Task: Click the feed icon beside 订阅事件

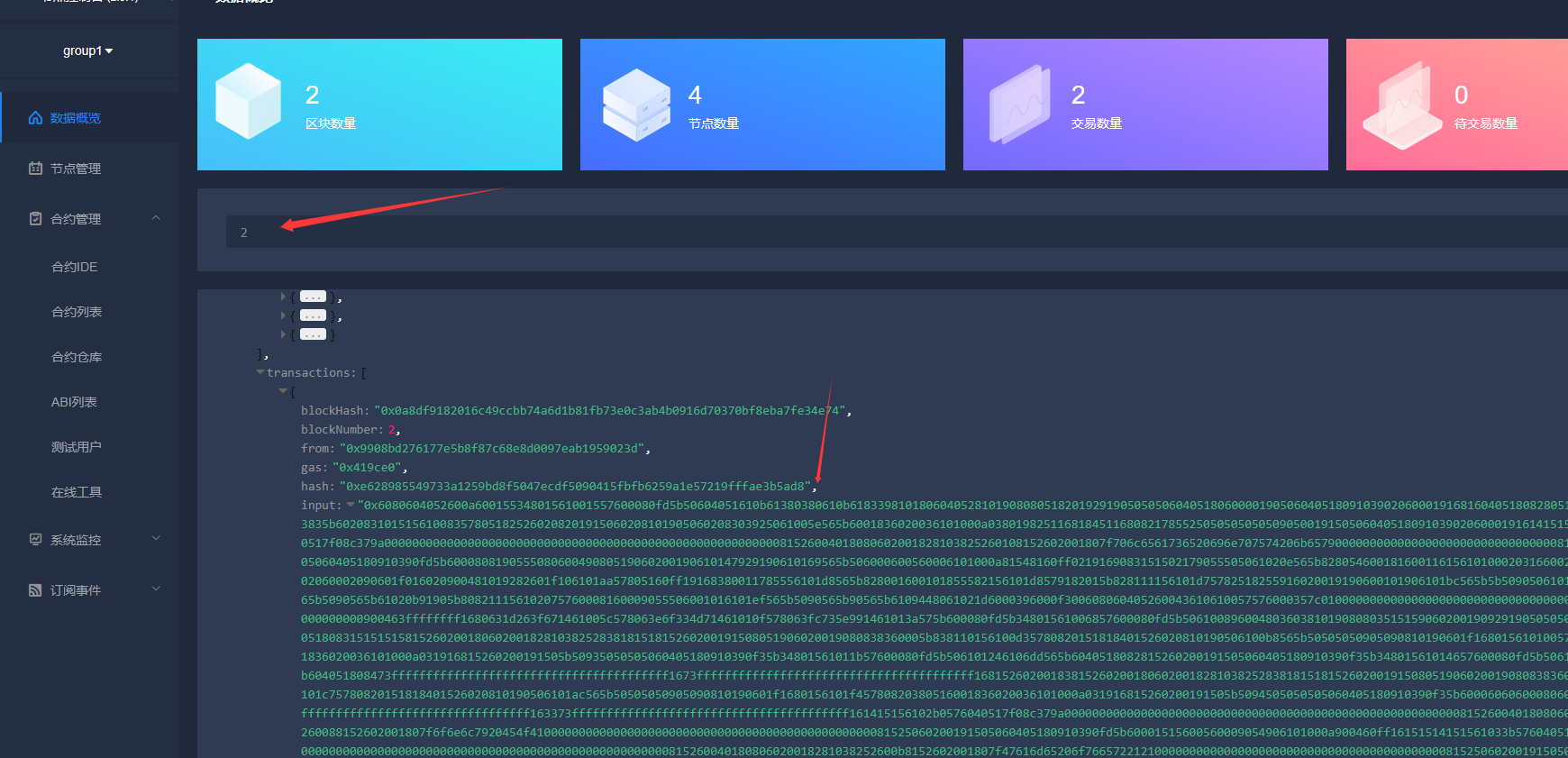Action: [35, 590]
